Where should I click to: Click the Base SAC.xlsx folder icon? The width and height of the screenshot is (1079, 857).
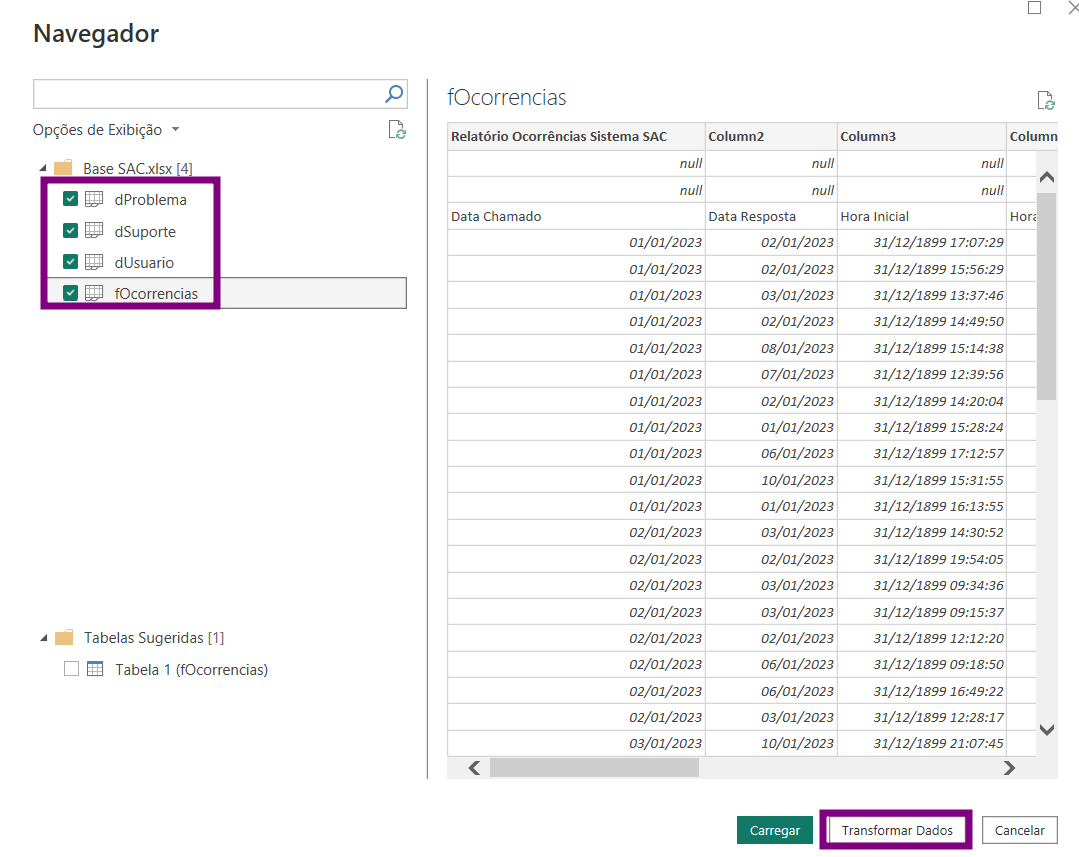pyautogui.click(x=63, y=167)
